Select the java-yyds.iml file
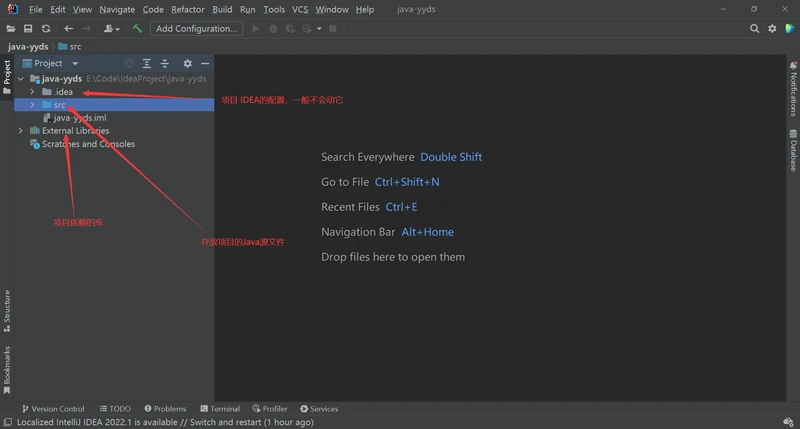Image resolution: width=800 pixels, height=429 pixels. tap(79, 118)
